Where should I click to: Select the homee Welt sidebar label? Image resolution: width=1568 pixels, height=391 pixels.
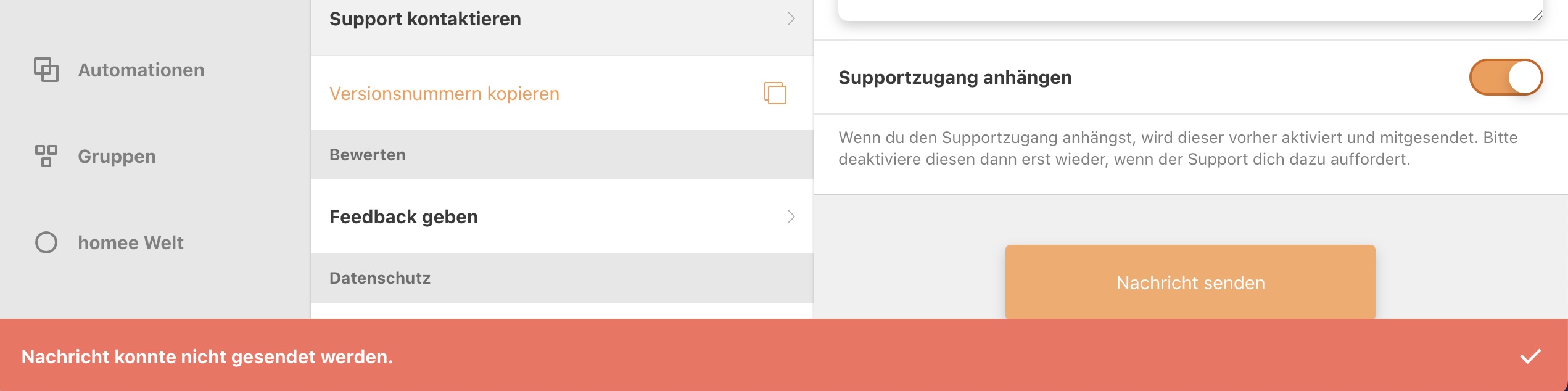(x=131, y=243)
